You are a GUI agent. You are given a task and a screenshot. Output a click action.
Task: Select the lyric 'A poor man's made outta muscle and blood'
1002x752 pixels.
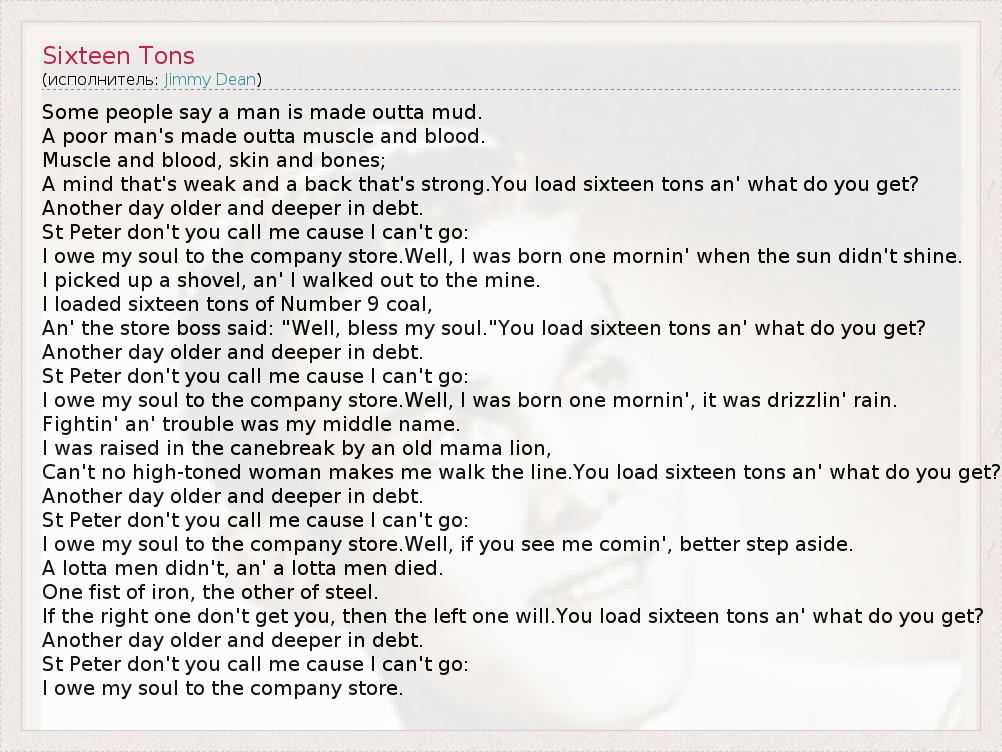click(x=263, y=136)
